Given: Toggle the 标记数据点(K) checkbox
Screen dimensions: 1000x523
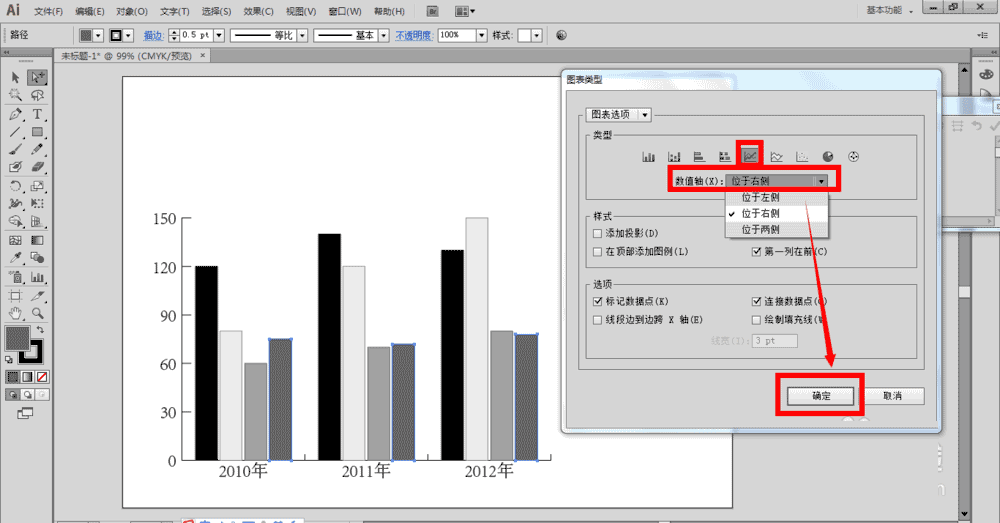Looking at the screenshot, I should pyautogui.click(x=598, y=301).
